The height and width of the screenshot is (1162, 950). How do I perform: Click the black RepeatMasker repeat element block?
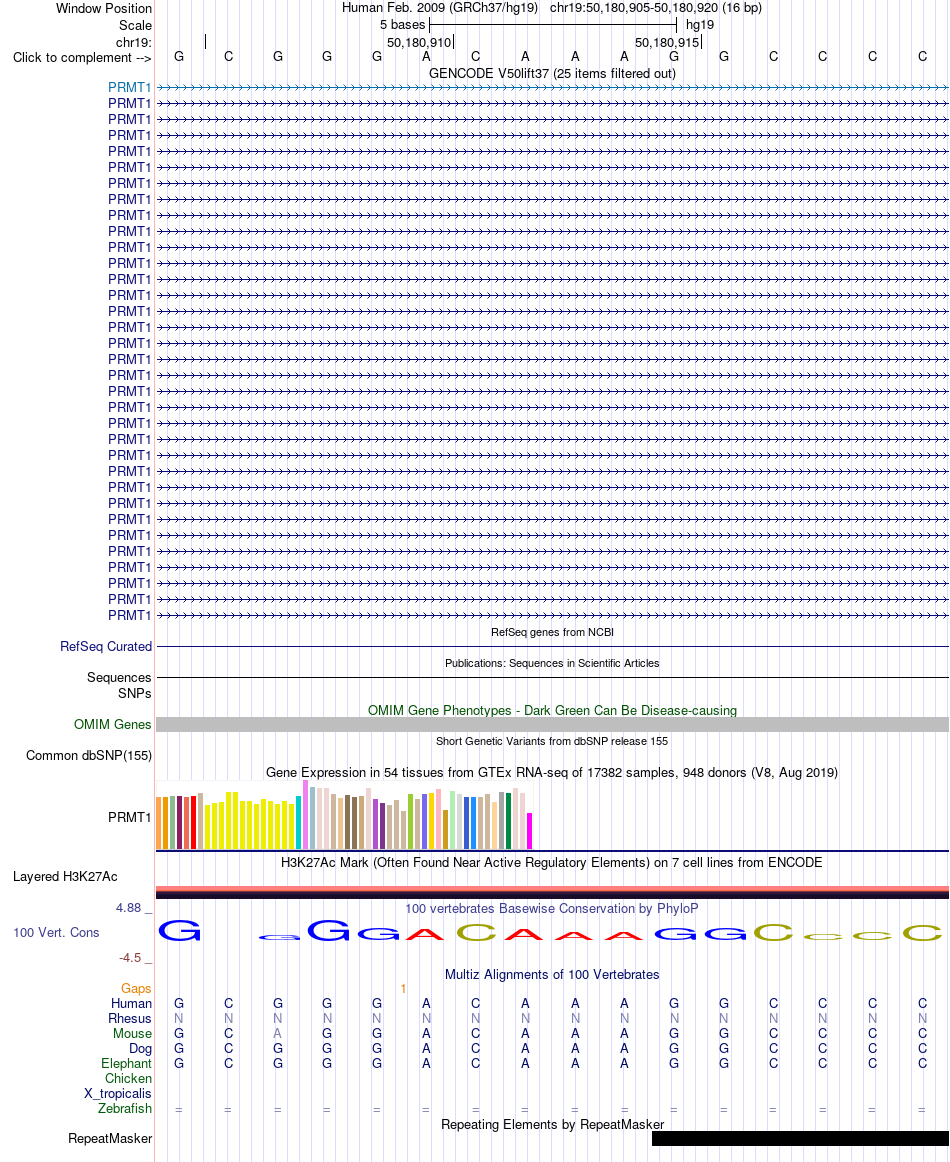(x=800, y=1138)
